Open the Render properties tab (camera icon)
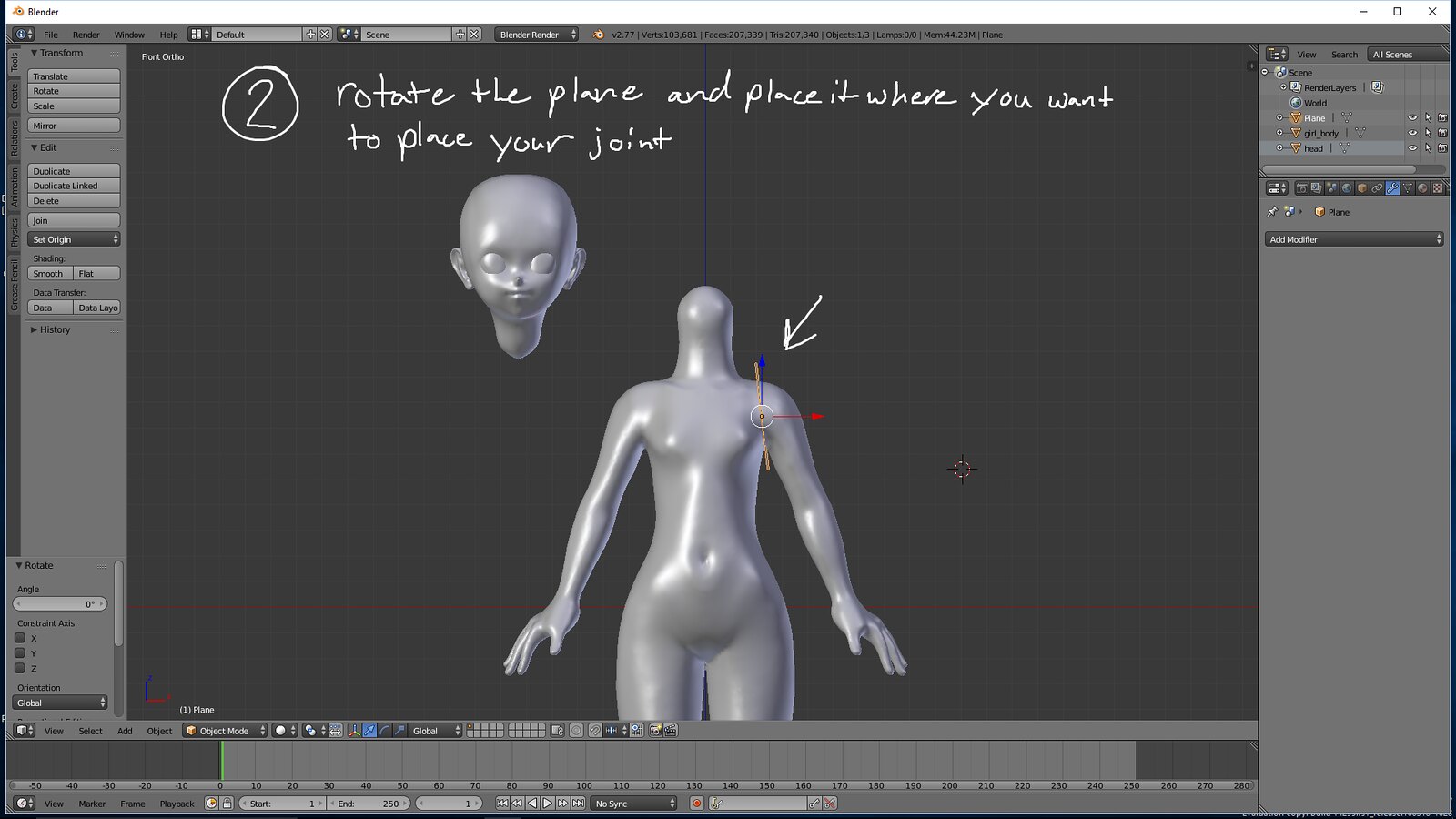This screenshot has height=819, width=1456. pos(1302,187)
